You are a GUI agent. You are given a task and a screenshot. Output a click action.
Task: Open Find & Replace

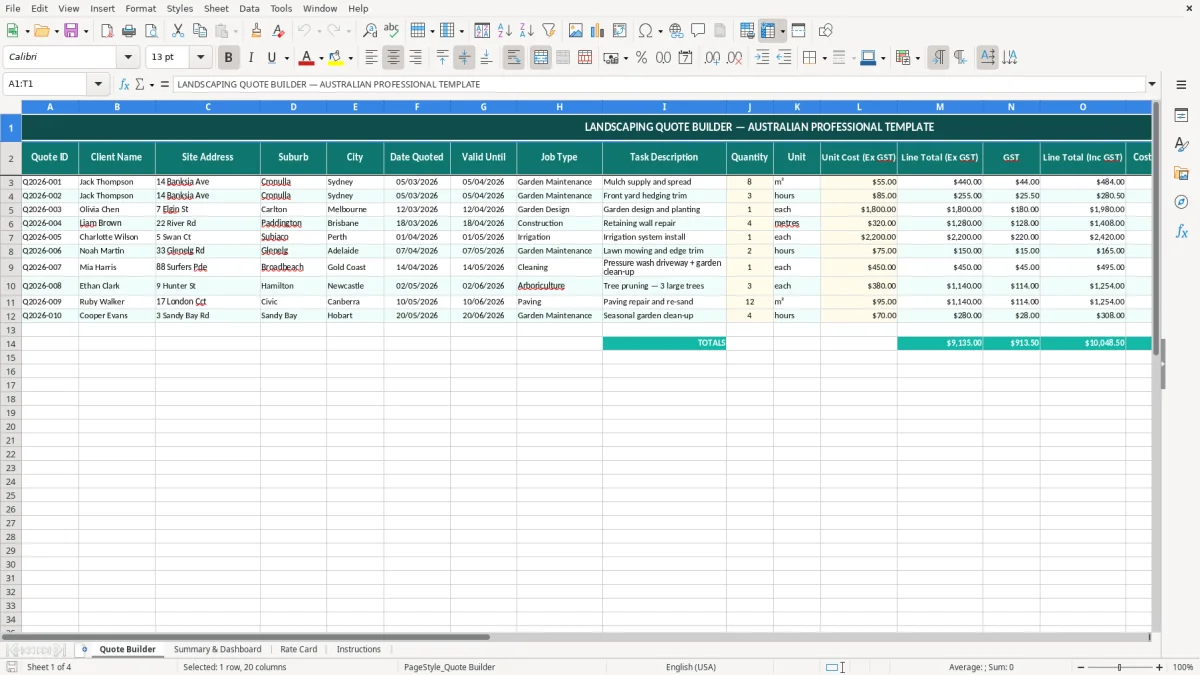pos(370,31)
